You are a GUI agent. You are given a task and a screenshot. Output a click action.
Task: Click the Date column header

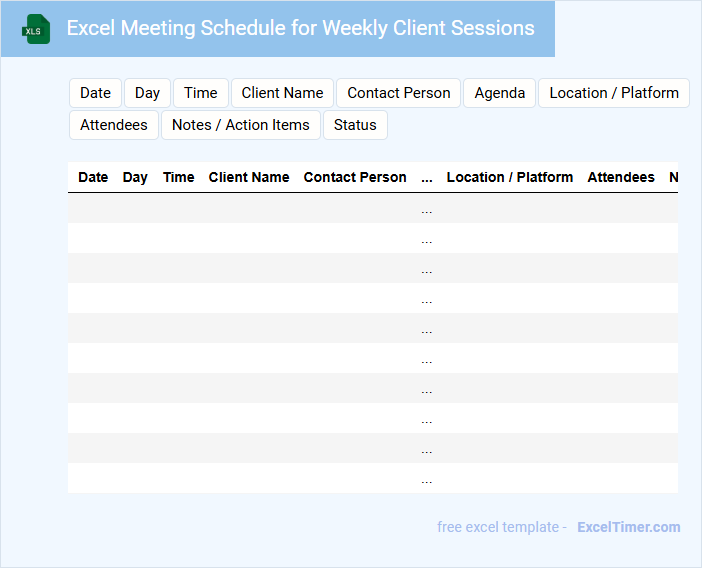point(93,177)
